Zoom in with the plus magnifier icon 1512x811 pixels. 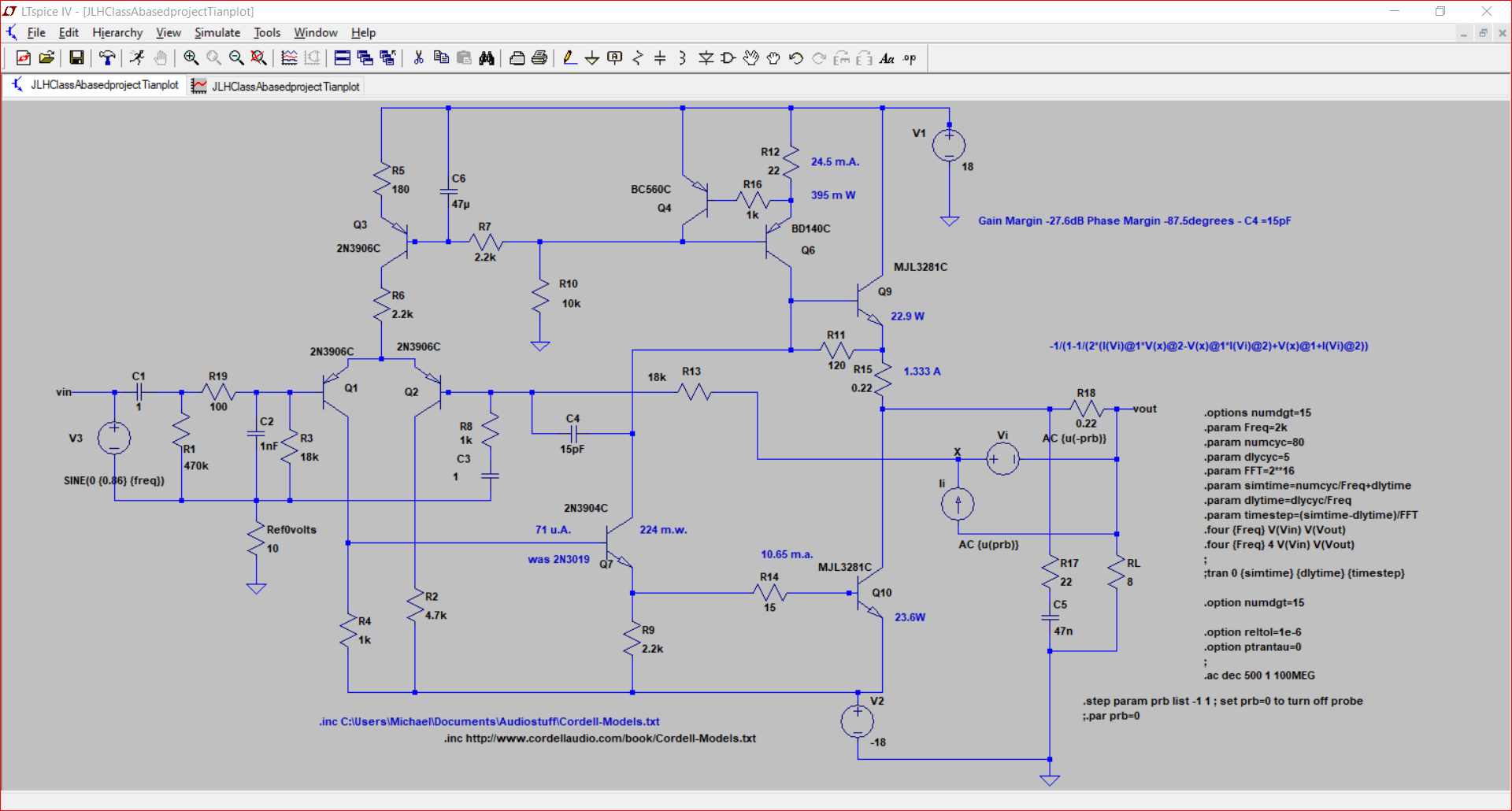pyautogui.click(x=191, y=58)
